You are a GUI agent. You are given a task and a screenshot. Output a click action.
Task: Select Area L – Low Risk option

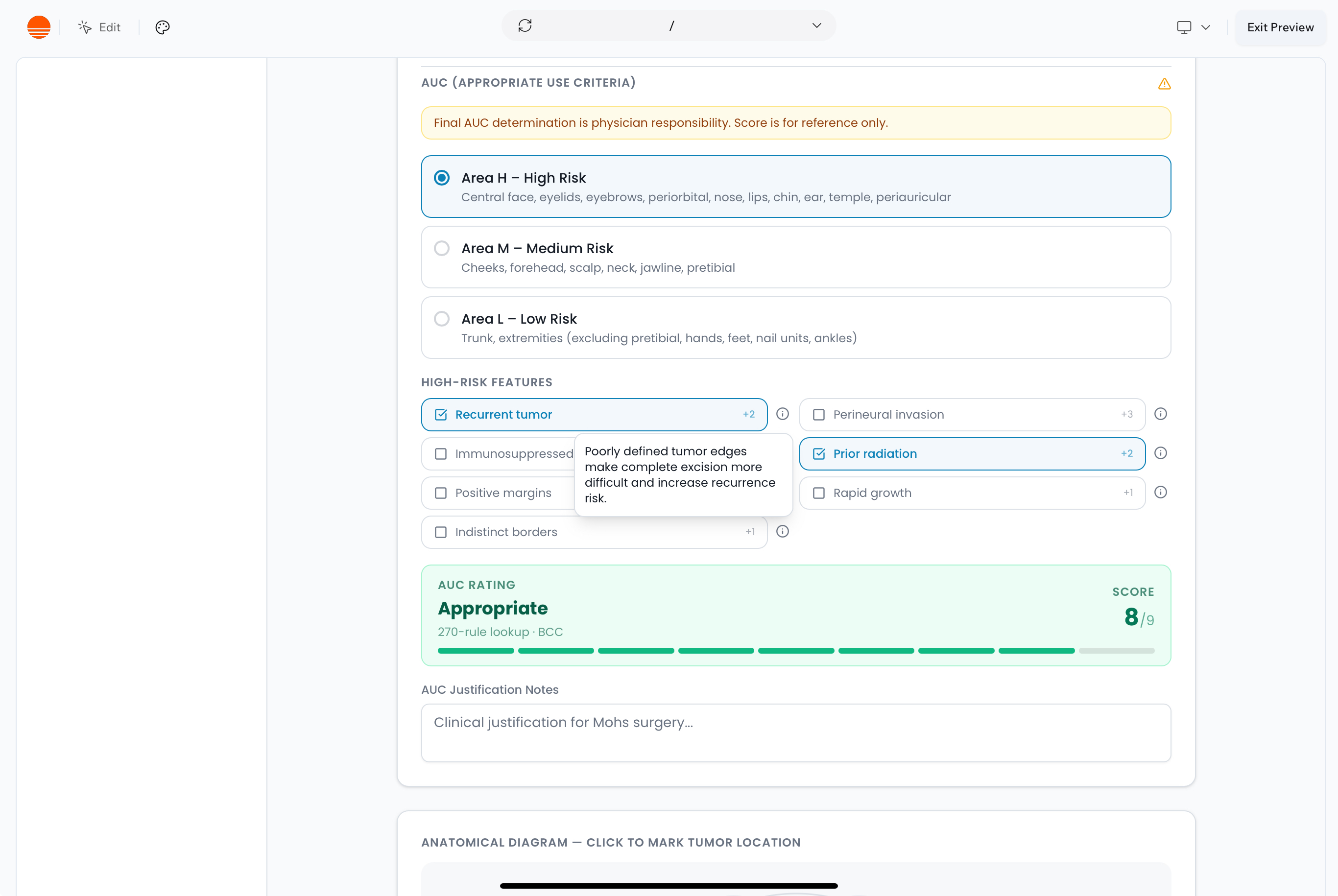[442, 319]
